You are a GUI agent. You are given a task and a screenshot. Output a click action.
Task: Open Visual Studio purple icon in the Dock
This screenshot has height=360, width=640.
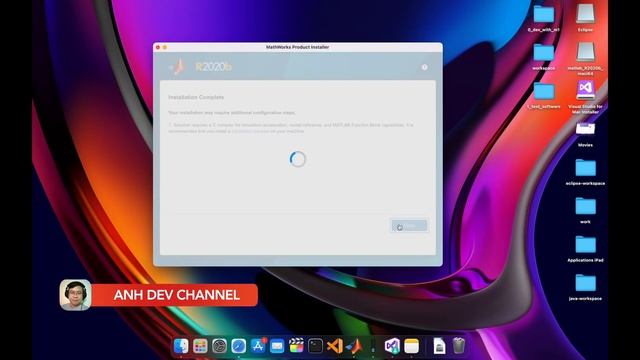(x=392, y=346)
